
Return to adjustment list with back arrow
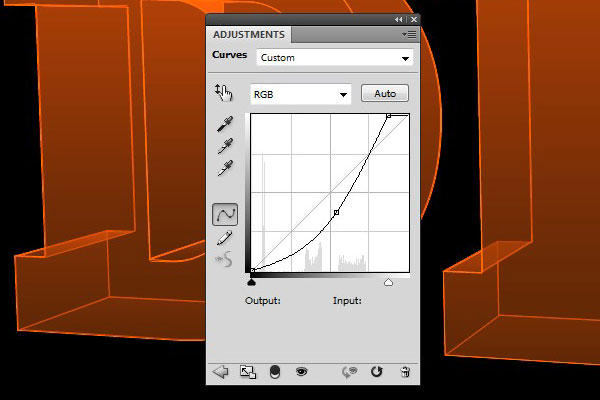[221, 372]
